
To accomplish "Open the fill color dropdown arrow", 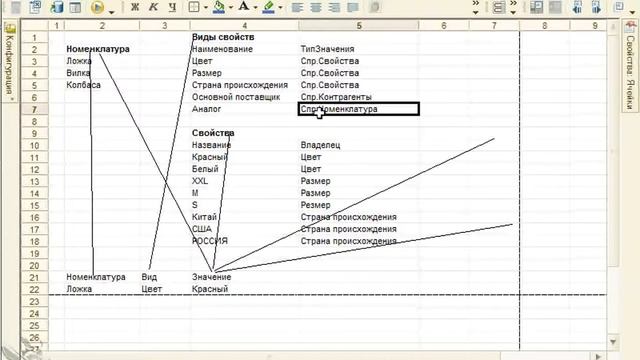I will pos(231,8).
